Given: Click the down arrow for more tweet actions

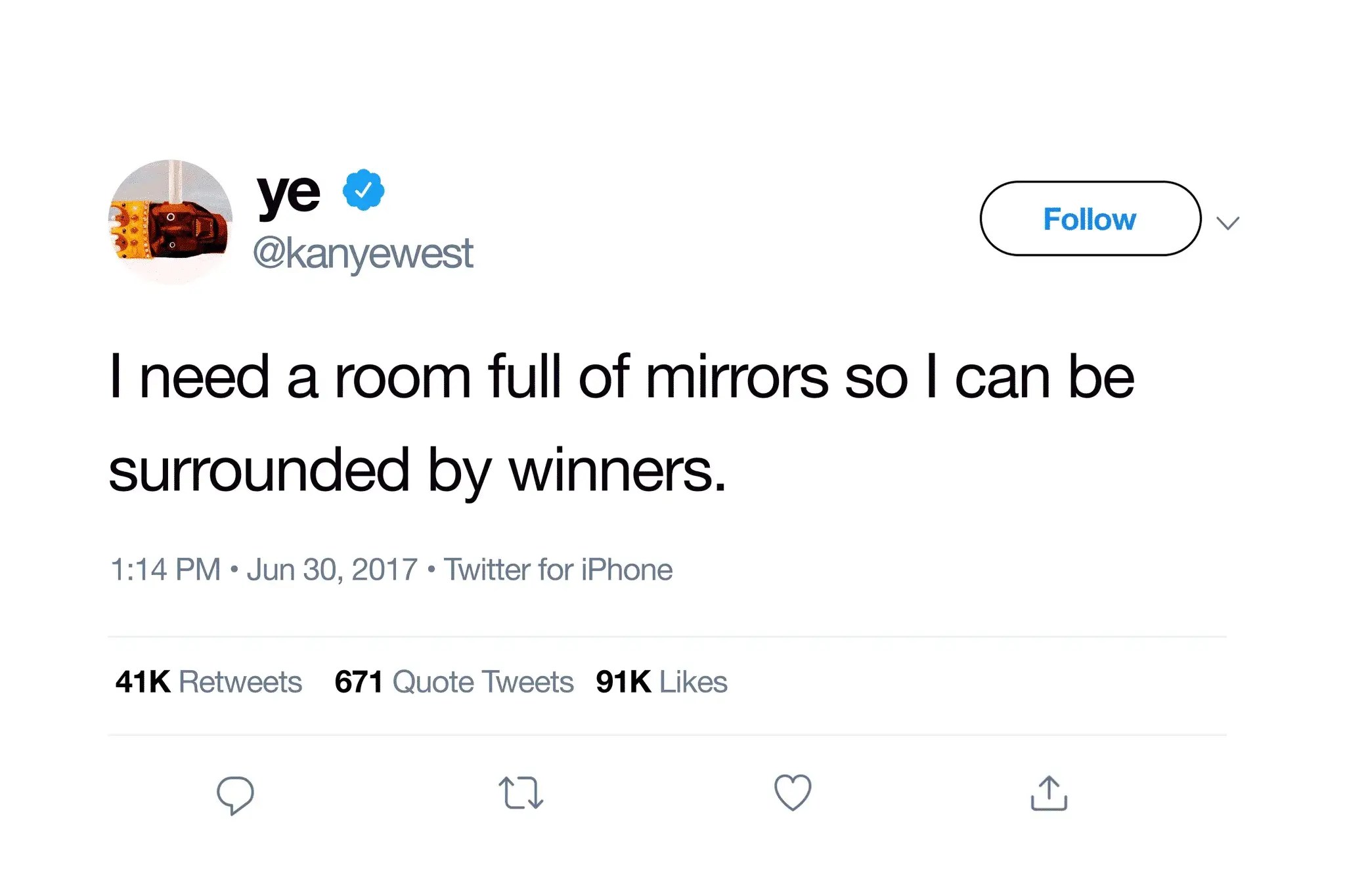Looking at the screenshot, I should [x=1227, y=223].
